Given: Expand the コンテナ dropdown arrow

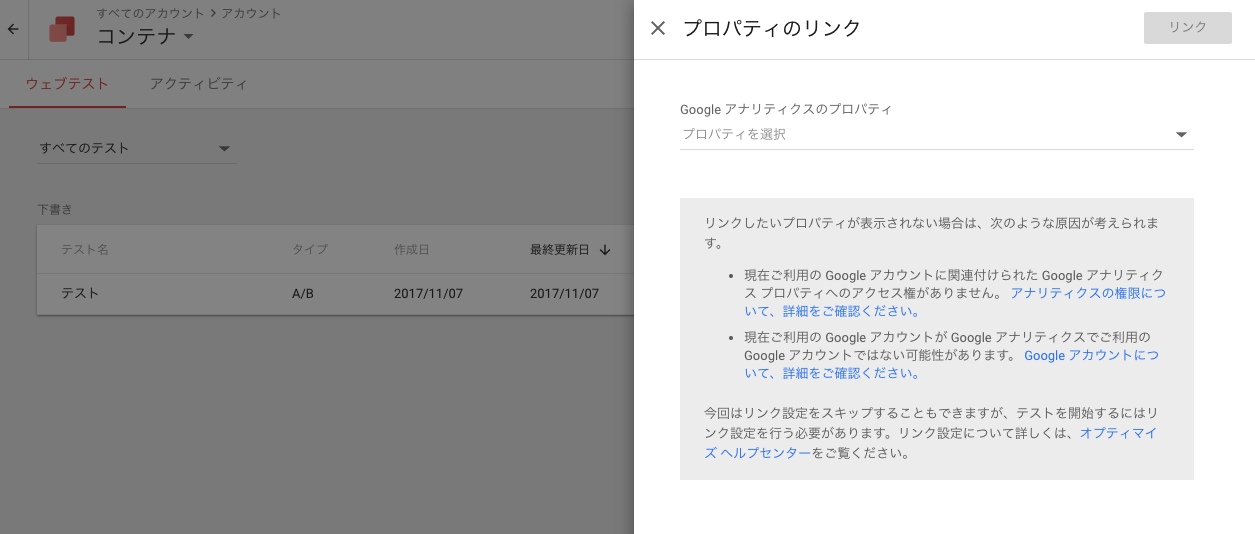Looking at the screenshot, I should [188, 38].
